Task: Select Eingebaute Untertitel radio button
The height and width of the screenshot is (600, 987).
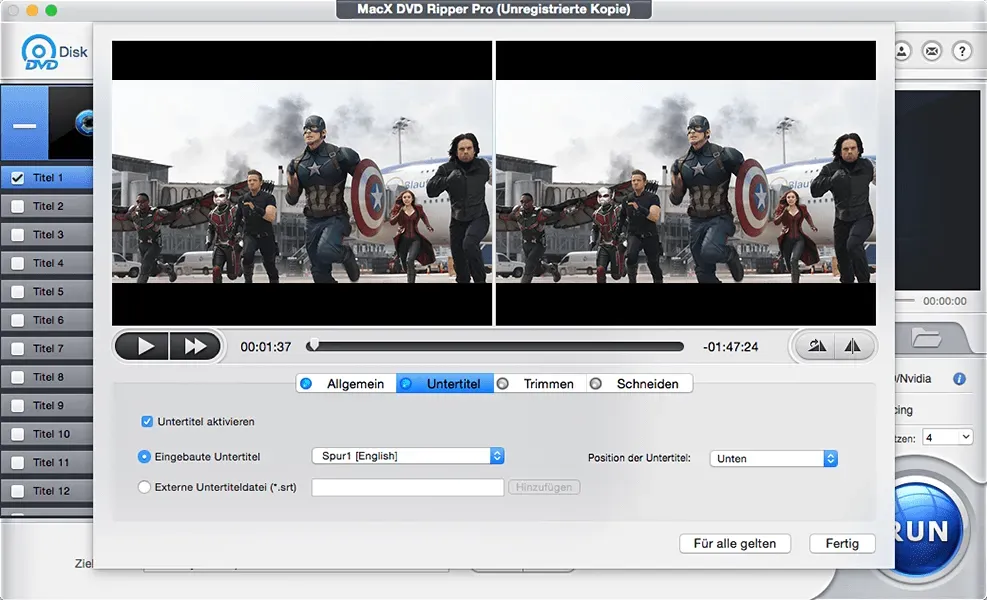Action: coord(144,456)
